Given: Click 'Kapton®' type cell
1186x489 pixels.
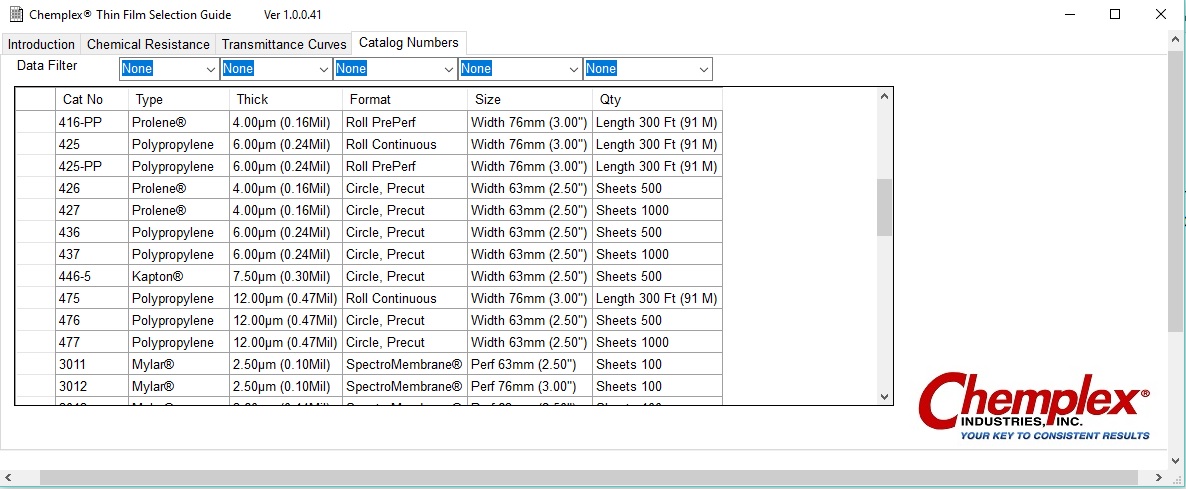Looking at the screenshot, I should (179, 275).
